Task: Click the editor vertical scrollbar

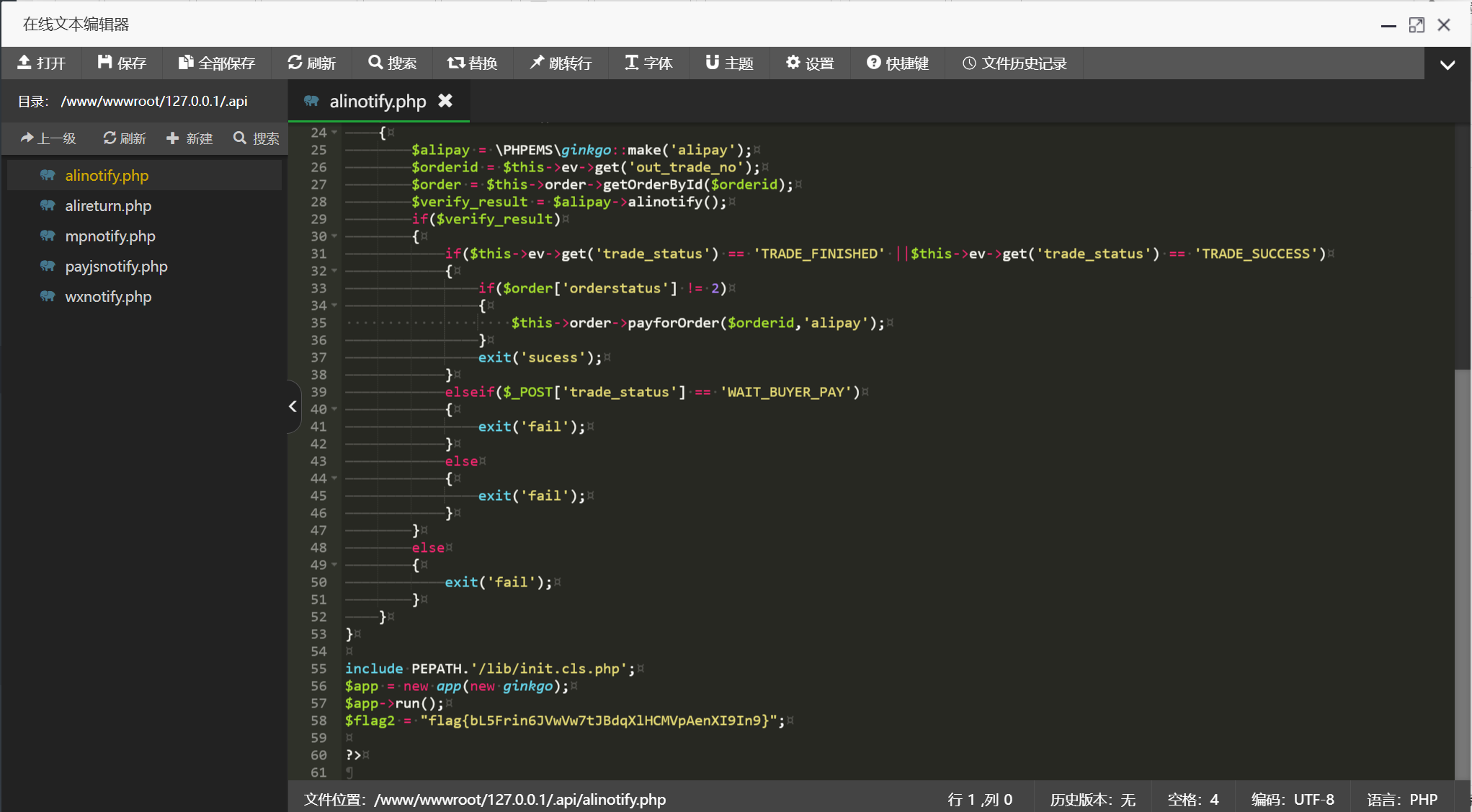Action: pos(1462,574)
